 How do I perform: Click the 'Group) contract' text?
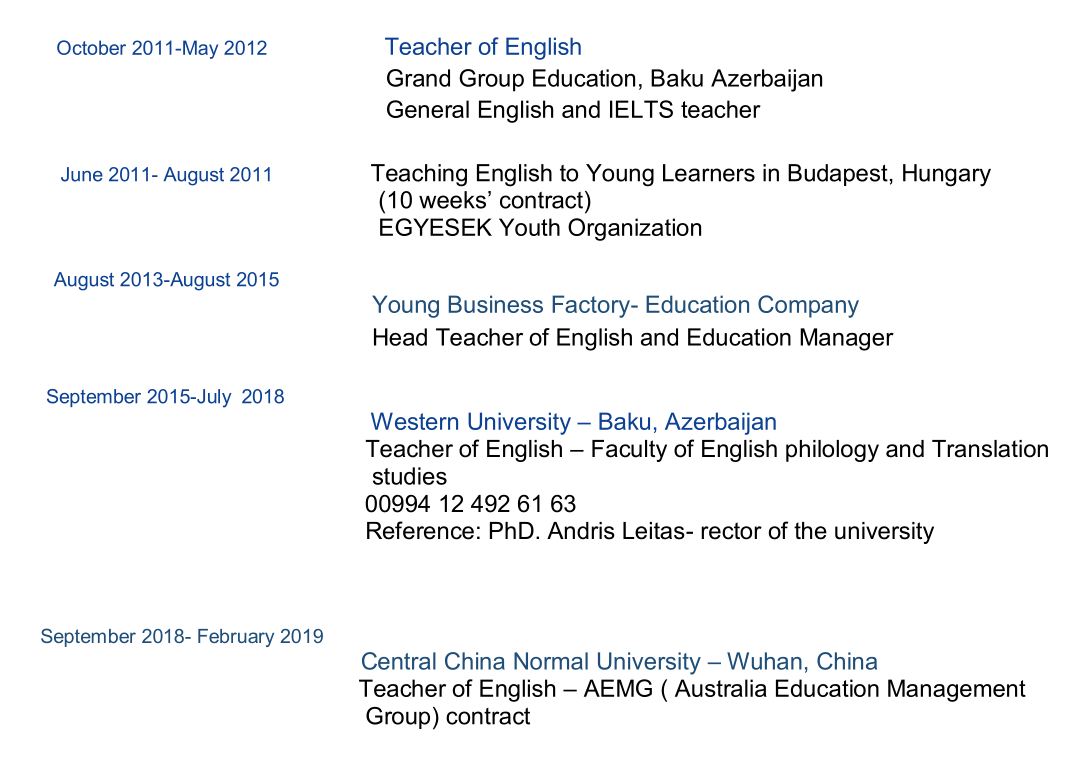[x=448, y=717]
